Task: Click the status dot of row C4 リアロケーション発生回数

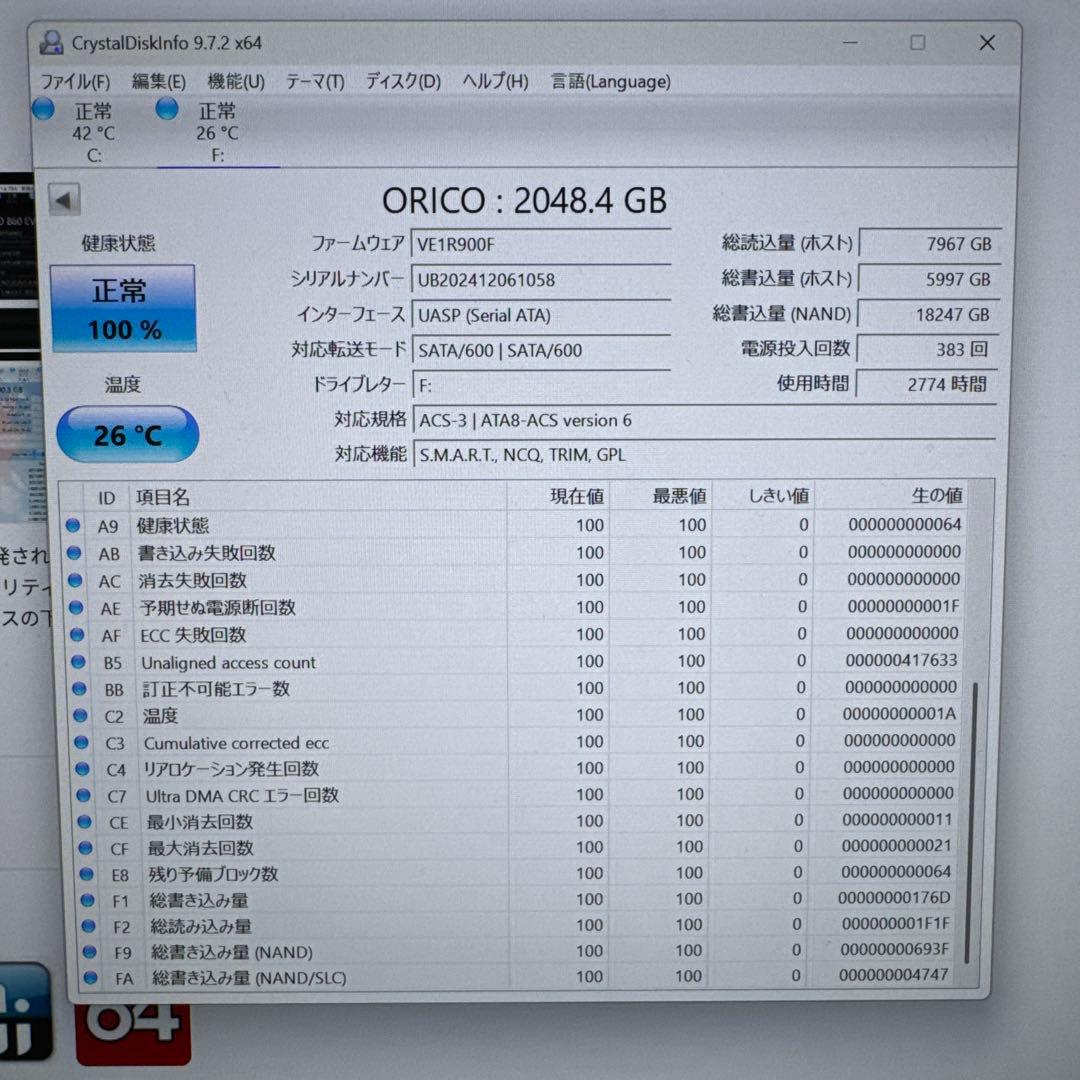Action: coord(83,769)
